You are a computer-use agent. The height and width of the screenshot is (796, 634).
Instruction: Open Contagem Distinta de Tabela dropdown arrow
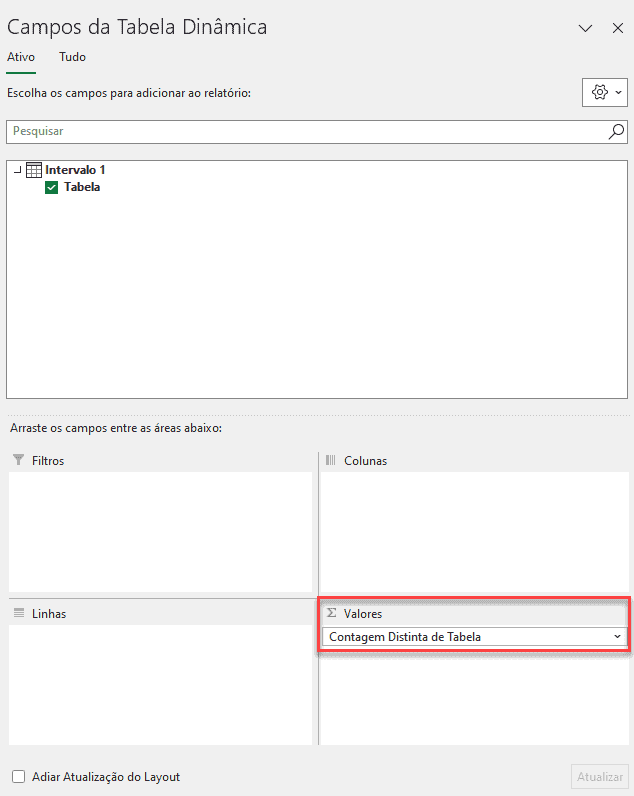pos(617,637)
